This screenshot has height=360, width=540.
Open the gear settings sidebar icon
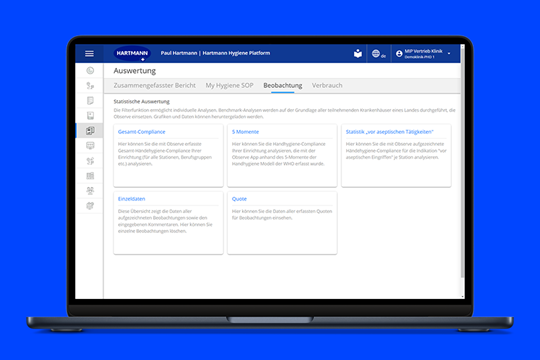90,206
